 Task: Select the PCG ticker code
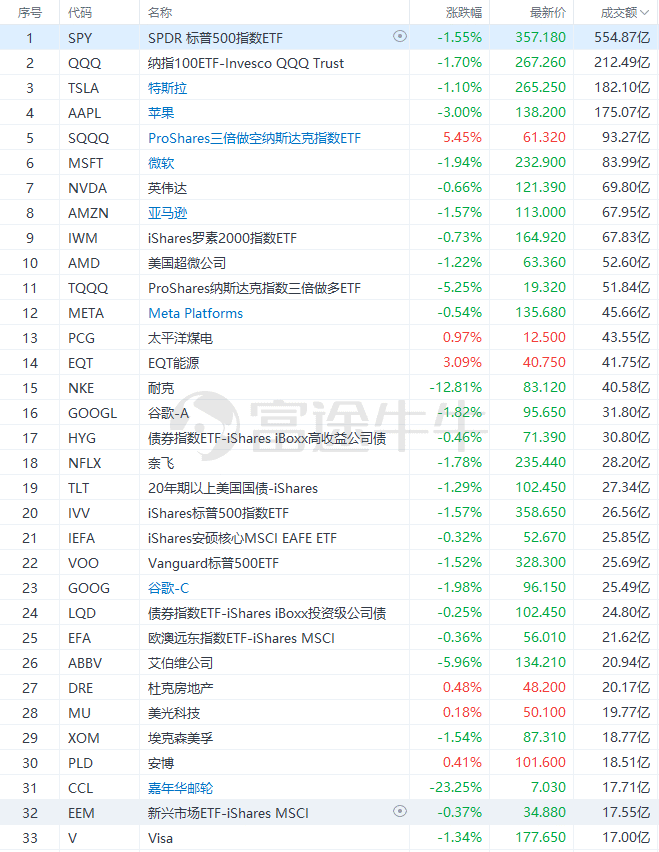(x=81, y=338)
